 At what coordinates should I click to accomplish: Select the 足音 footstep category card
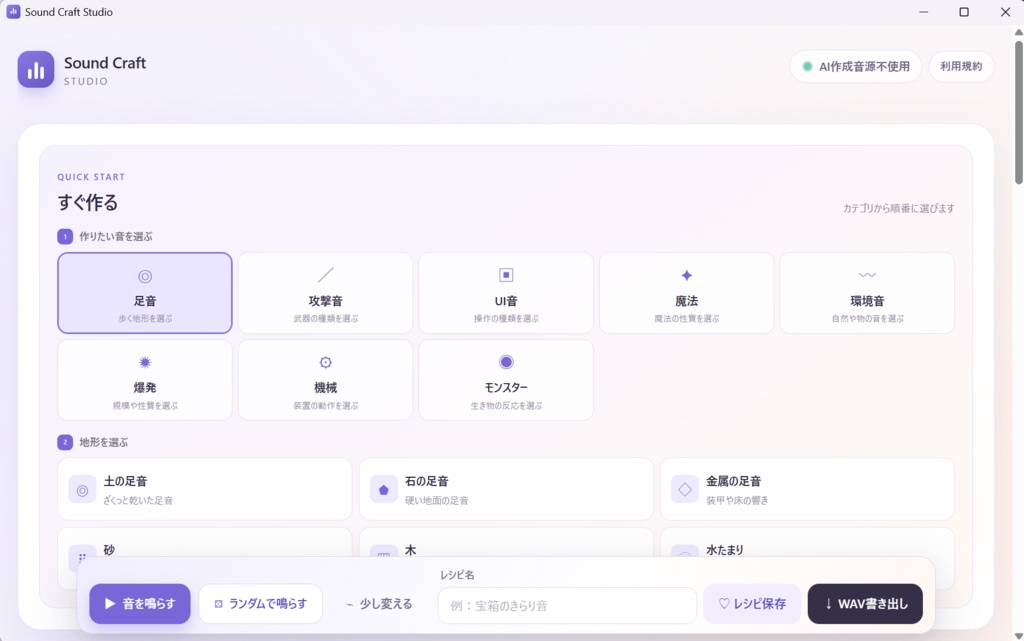coord(145,293)
